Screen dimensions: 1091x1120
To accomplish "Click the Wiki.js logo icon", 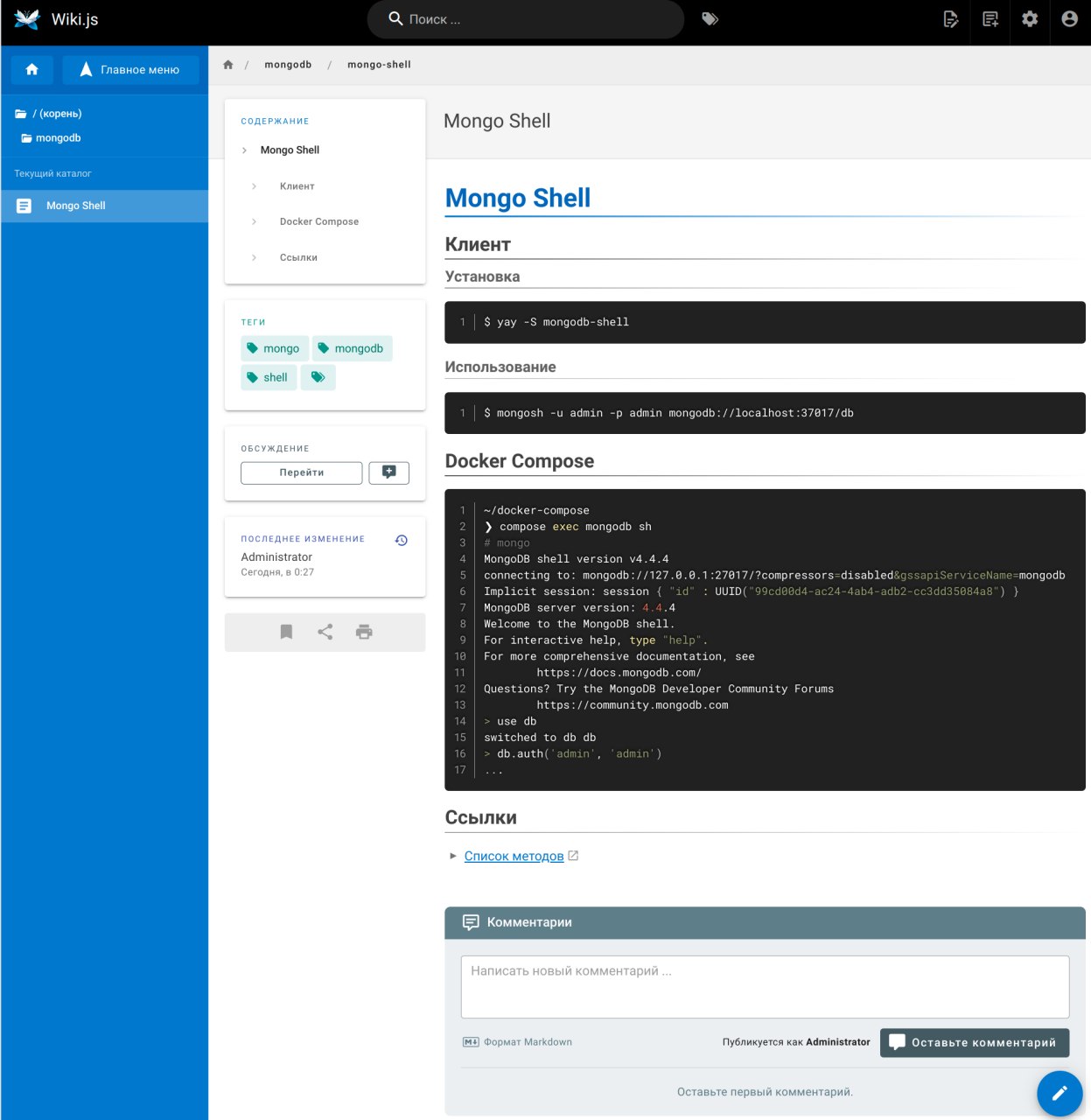I will [27, 19].
